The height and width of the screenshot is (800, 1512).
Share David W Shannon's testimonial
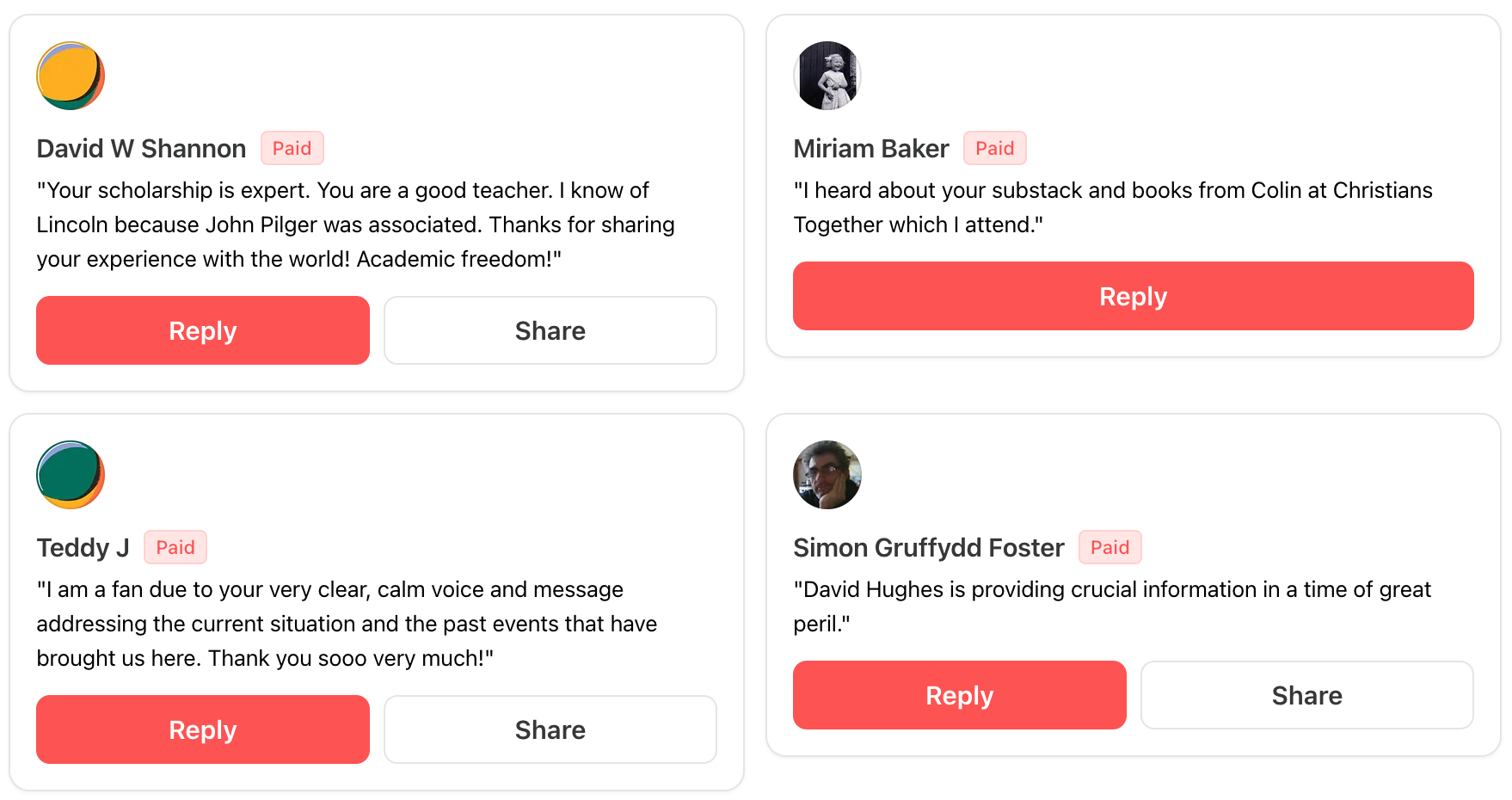[x=550, y=330]
